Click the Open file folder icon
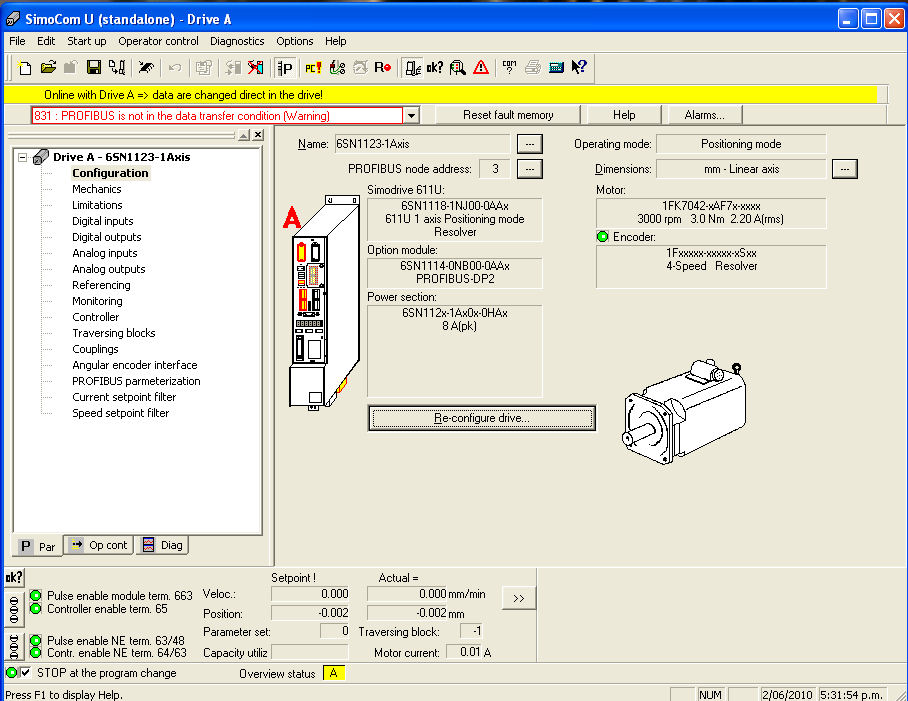Image resolution: width=908 pixels, height=701 pixels. 48,68
